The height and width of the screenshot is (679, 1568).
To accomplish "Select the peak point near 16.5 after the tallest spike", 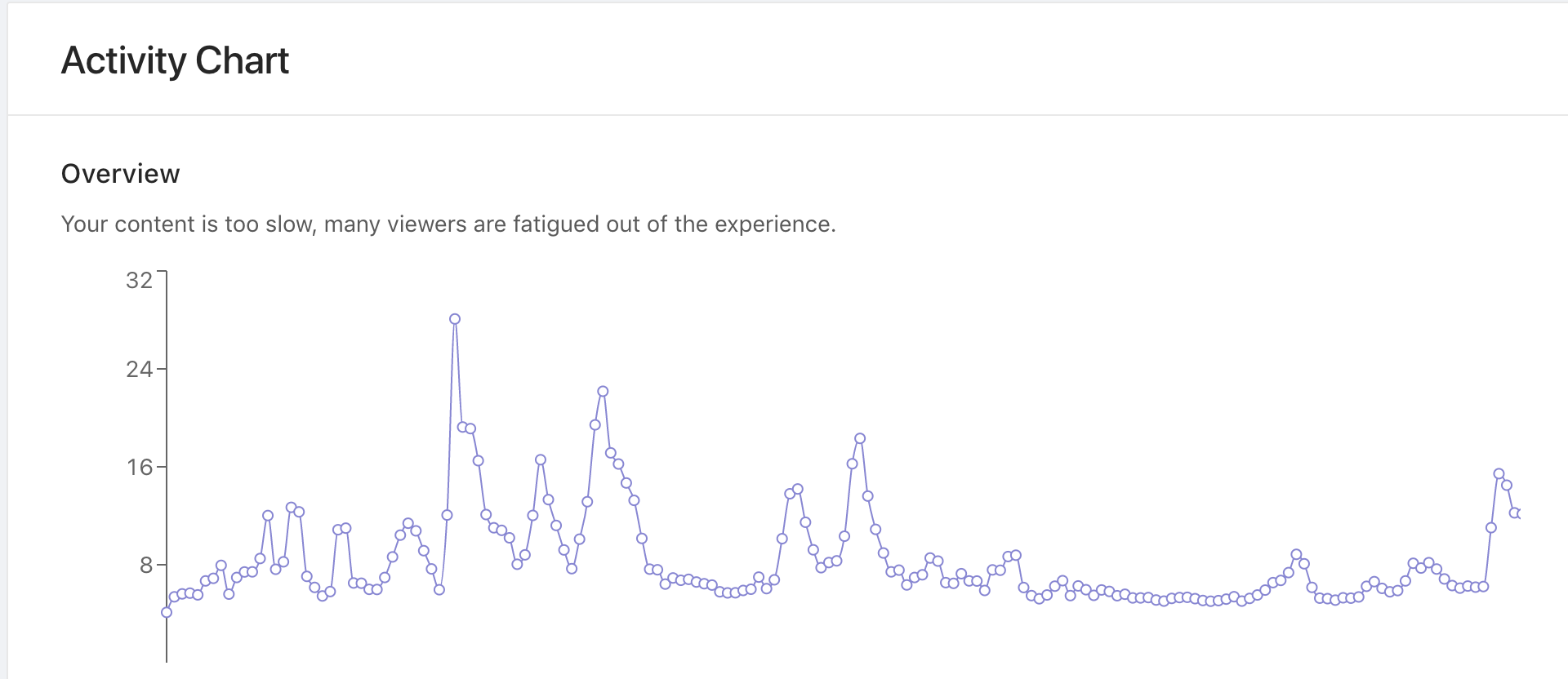I will [541, 460].
